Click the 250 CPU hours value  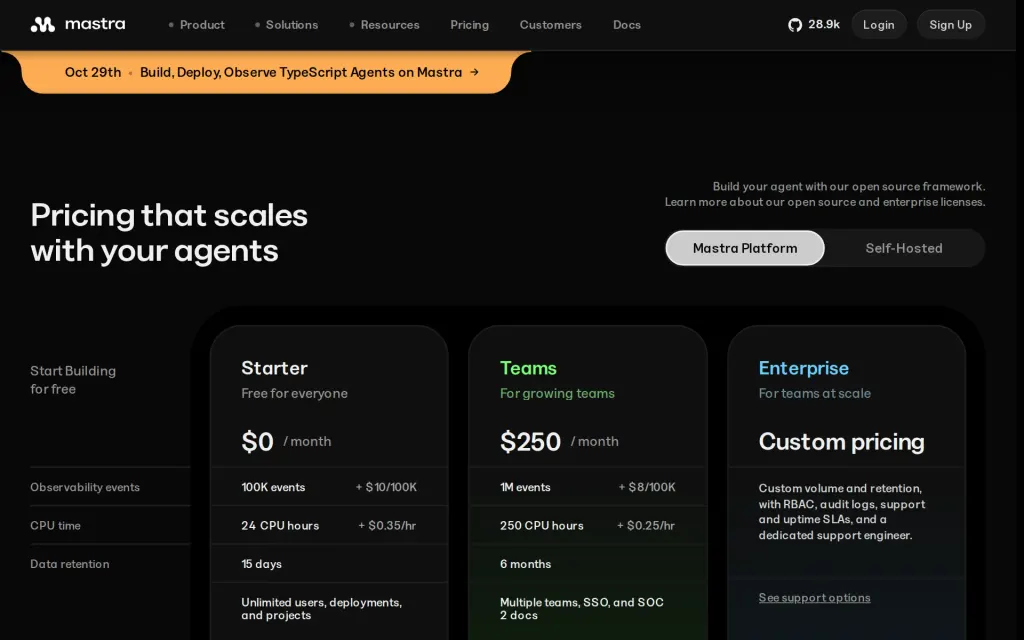tap(541, 526)
